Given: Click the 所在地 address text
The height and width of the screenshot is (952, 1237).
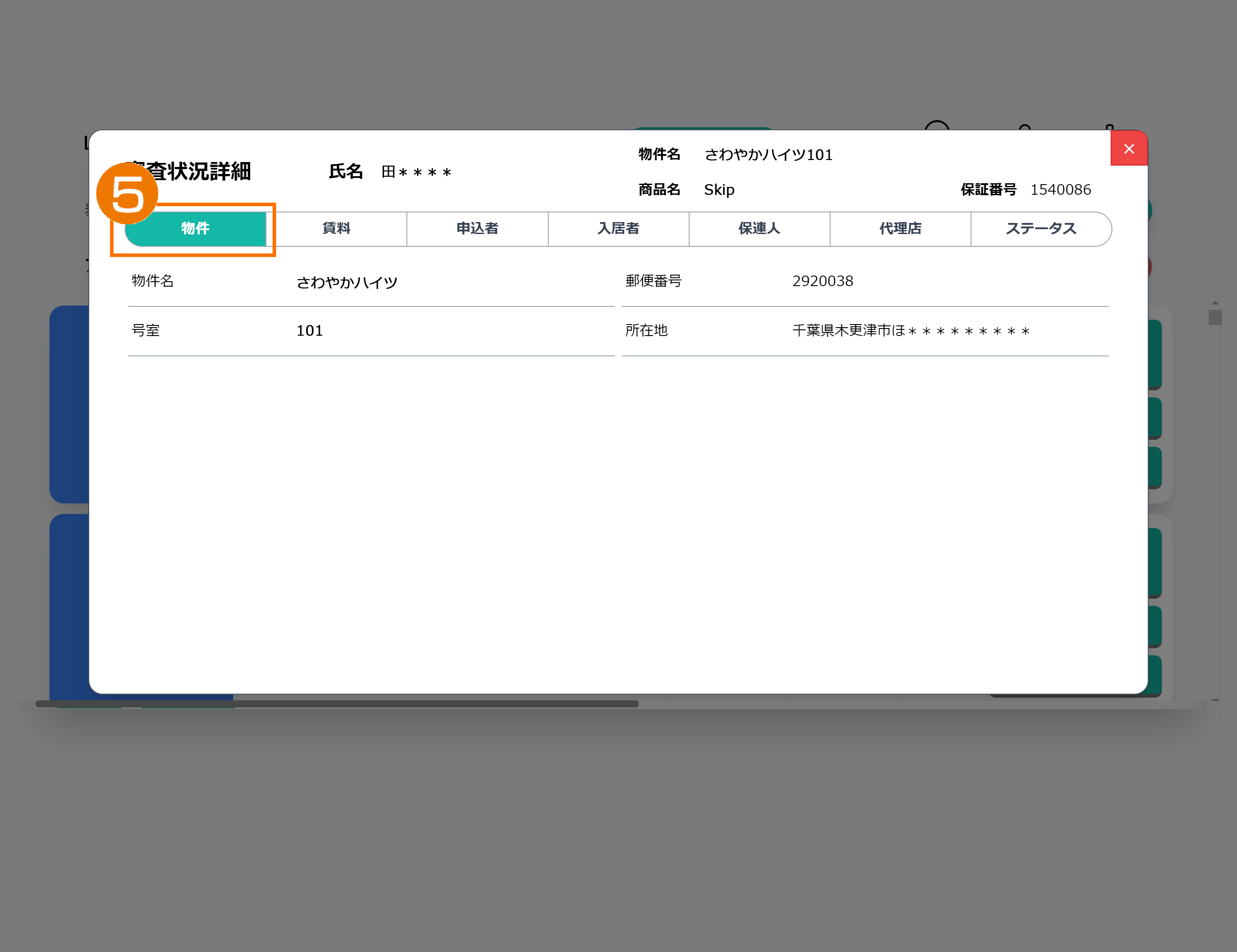Looking at the screenshot, I should [910, 331].
